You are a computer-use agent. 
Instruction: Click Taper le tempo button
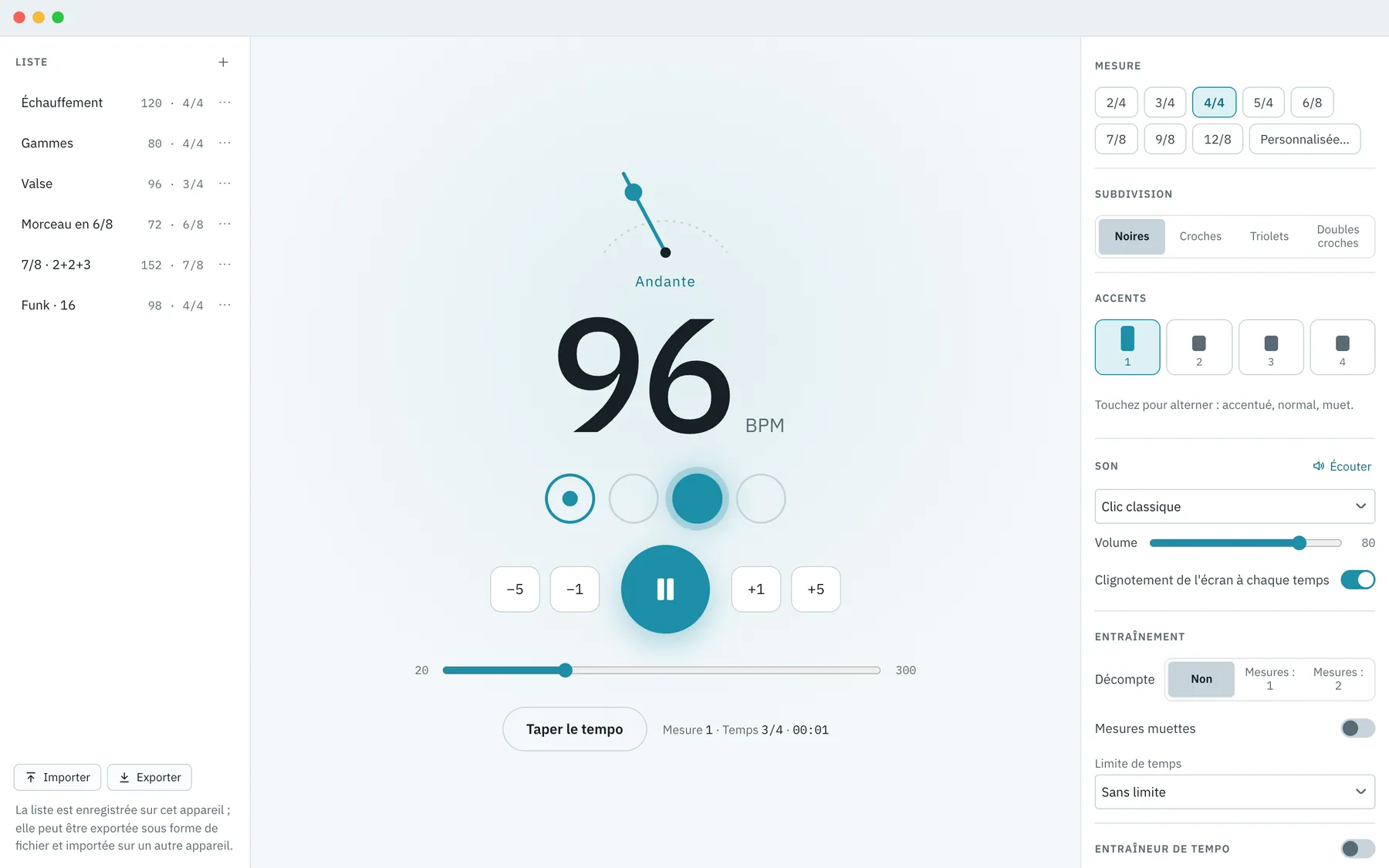[575, 729]
